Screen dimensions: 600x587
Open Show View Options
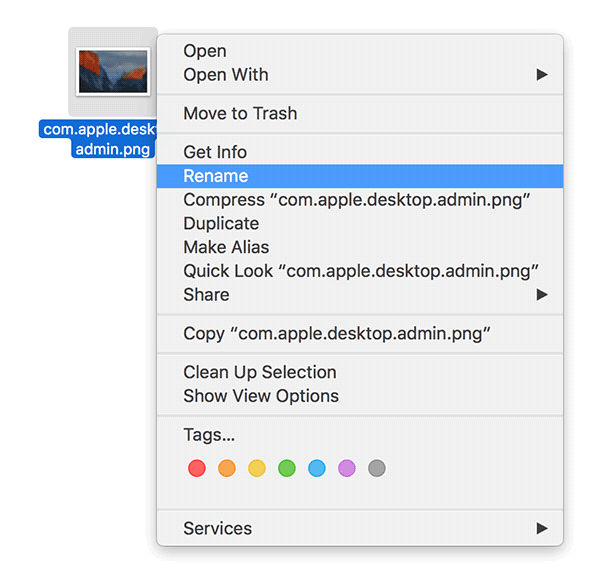coord(261,396)
